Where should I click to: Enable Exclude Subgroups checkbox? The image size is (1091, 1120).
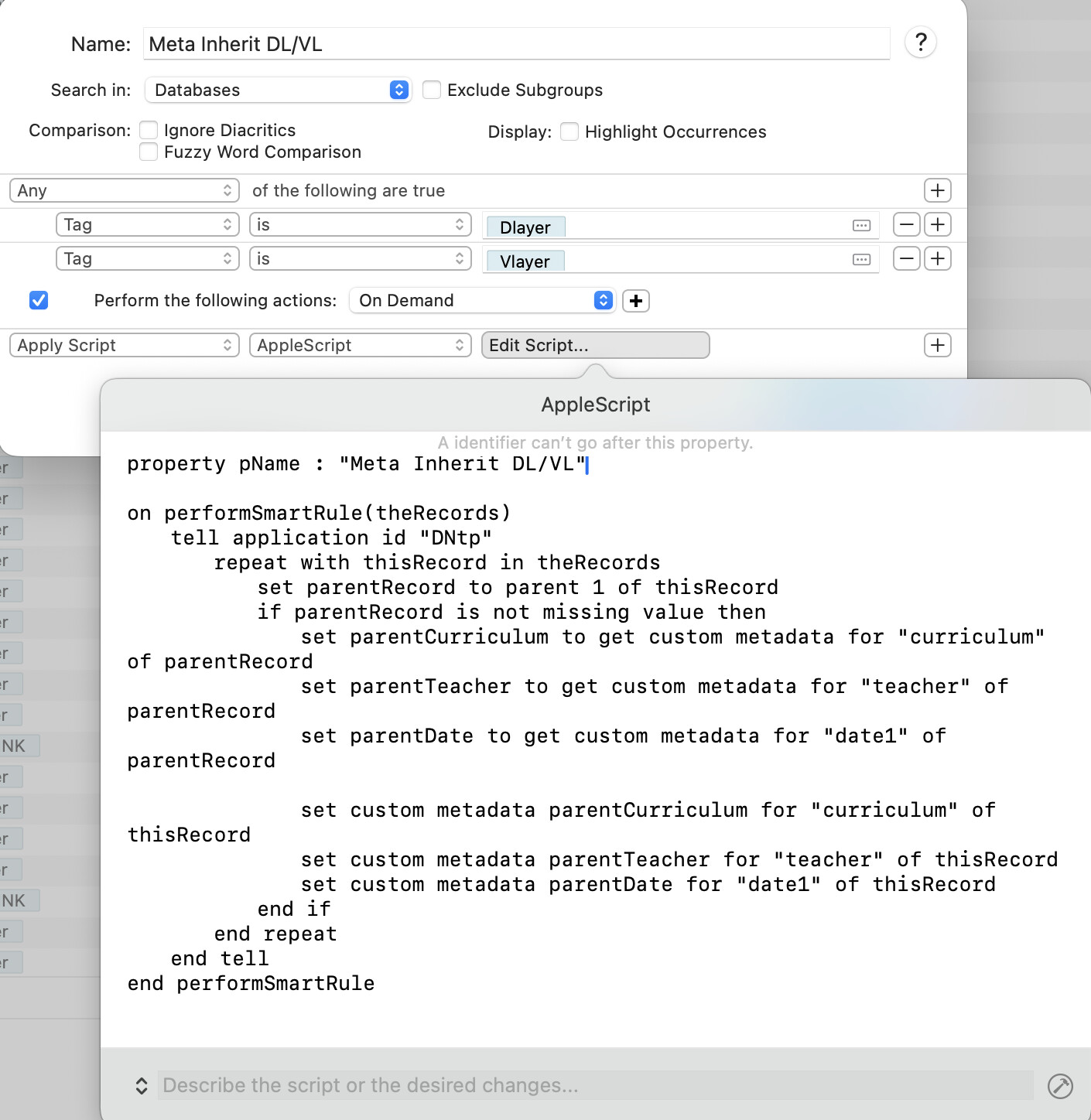432,90
